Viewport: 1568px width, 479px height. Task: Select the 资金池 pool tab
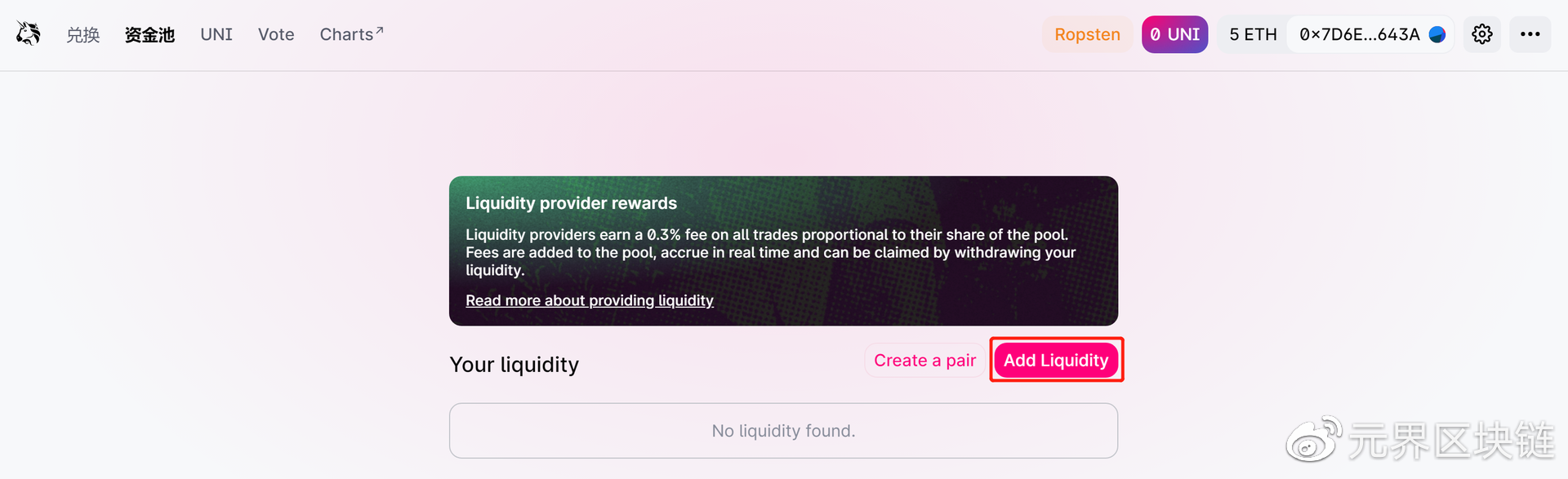(150, 34)
